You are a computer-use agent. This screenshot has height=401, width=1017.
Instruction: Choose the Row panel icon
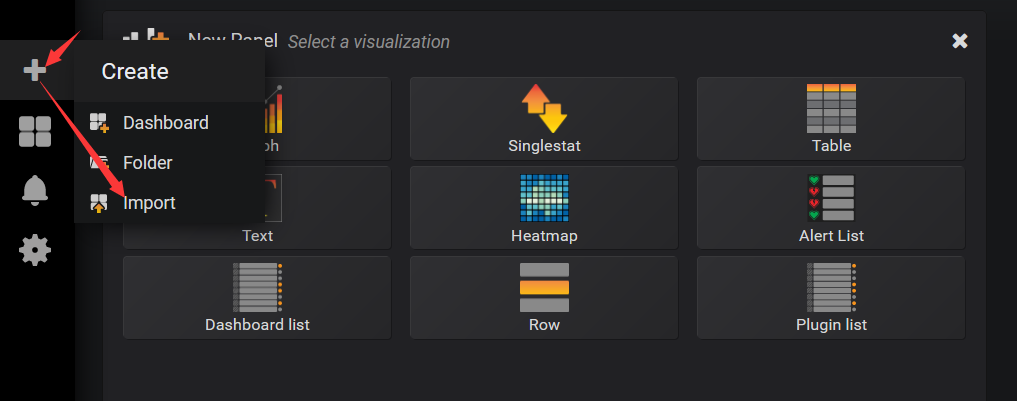[x=543, y=288]
